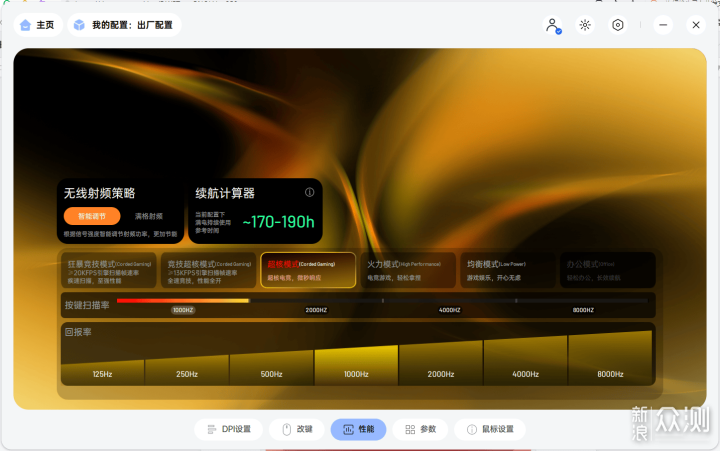Select 4000Hz polling rate

(526, 361)
